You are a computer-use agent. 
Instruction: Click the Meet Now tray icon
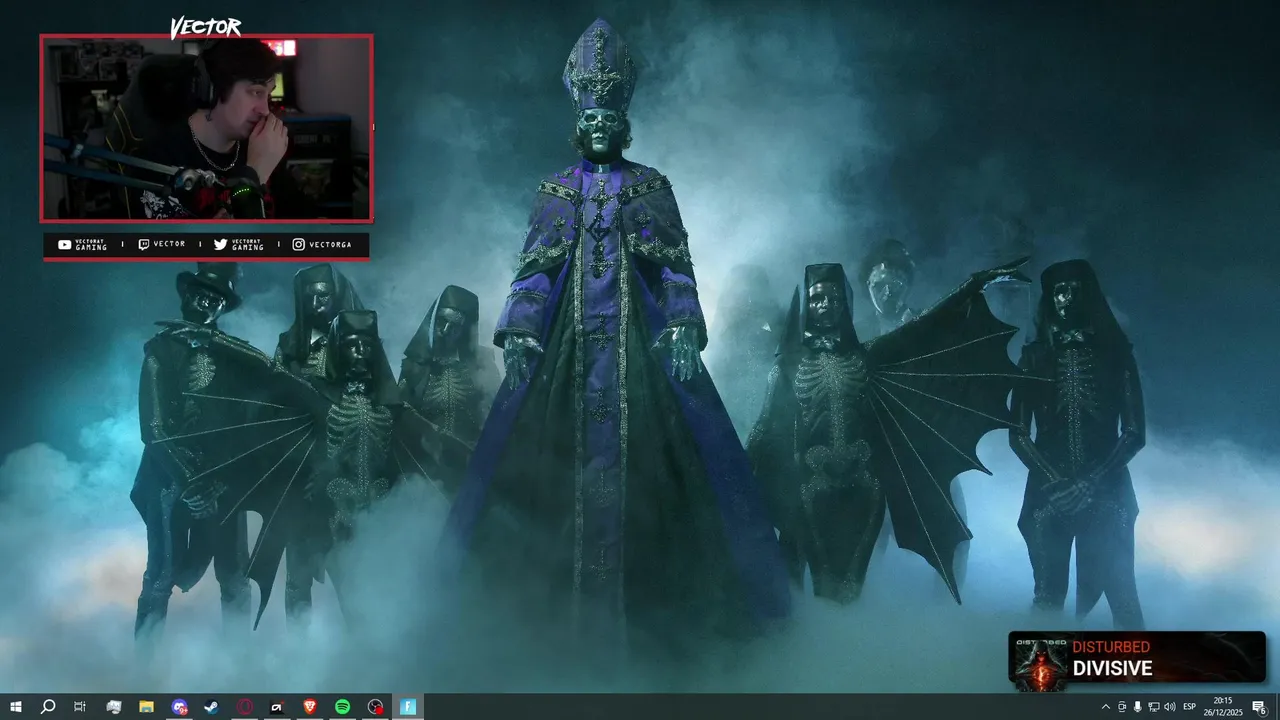pyautogui.click(x=1121, y=707)
